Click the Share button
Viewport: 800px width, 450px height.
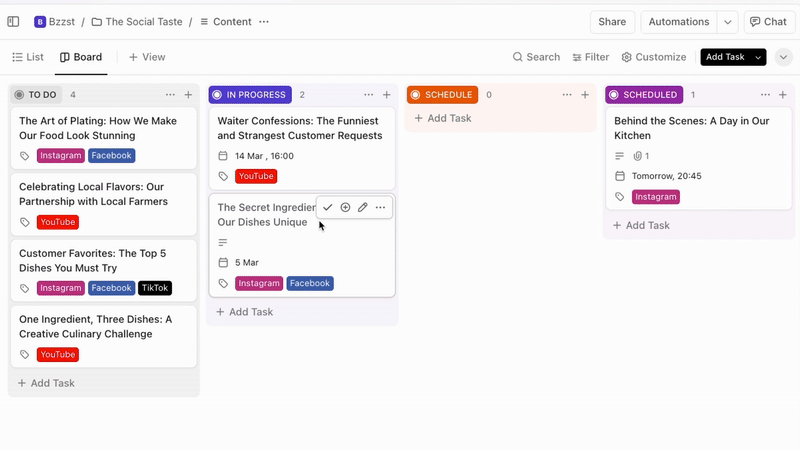click(x=612, y=21)
